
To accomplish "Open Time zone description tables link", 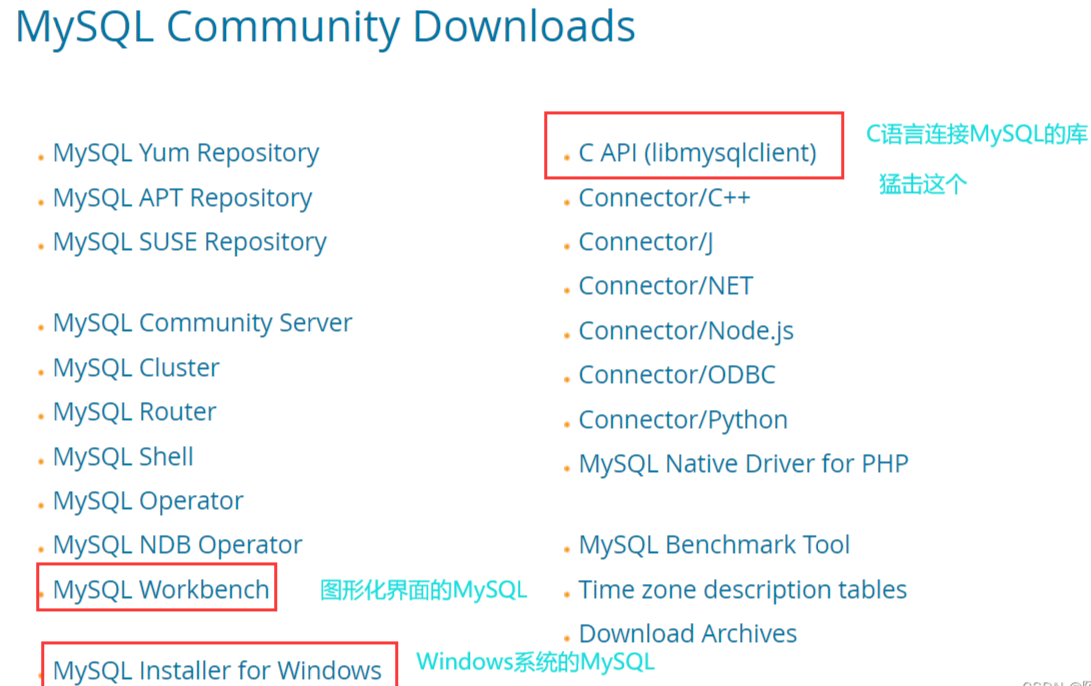I will 743,590.
